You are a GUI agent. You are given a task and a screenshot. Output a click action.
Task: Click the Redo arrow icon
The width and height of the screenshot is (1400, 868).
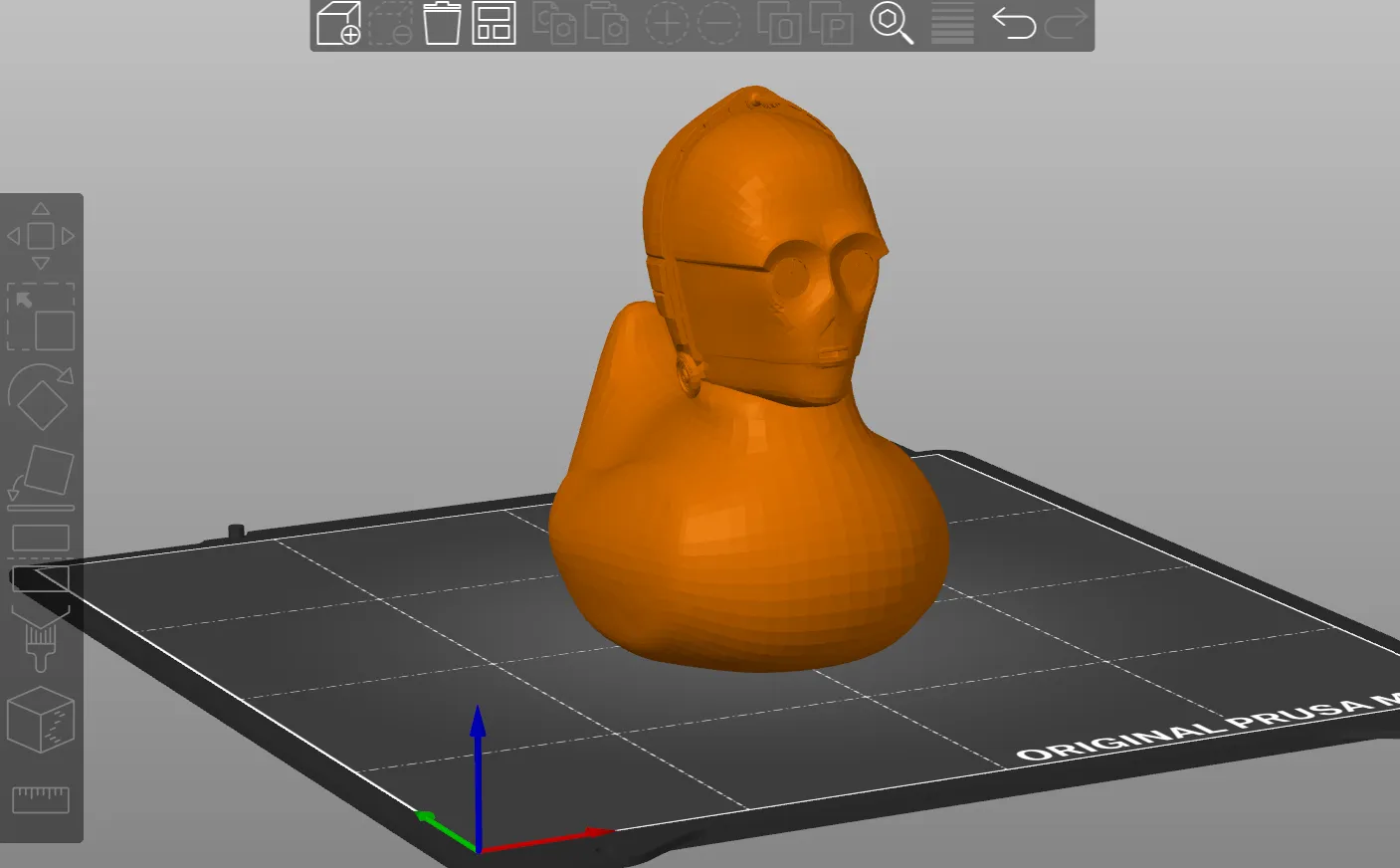click(x=1066, y=24)
